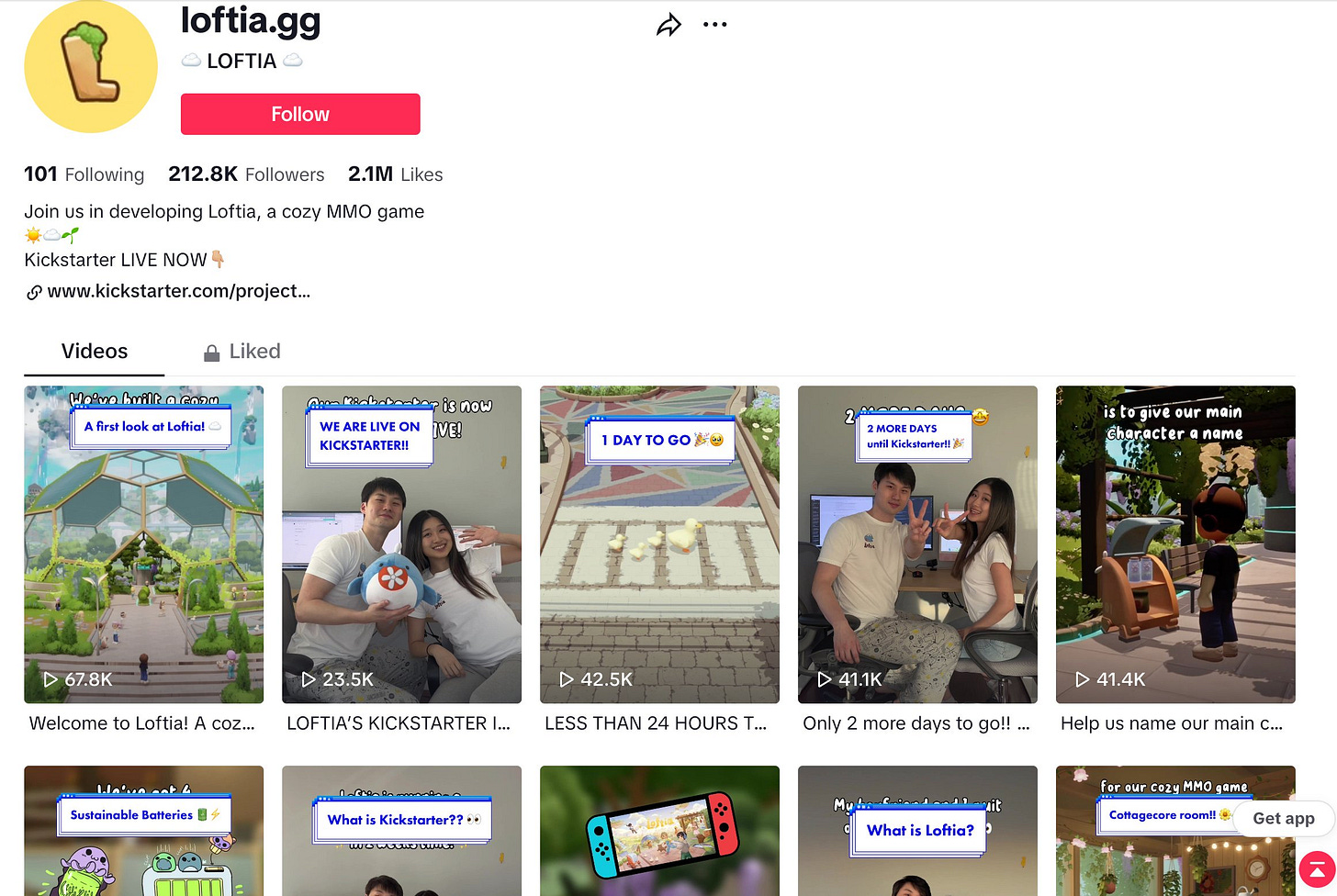Click the 101 Following count

tap(84, 174)
